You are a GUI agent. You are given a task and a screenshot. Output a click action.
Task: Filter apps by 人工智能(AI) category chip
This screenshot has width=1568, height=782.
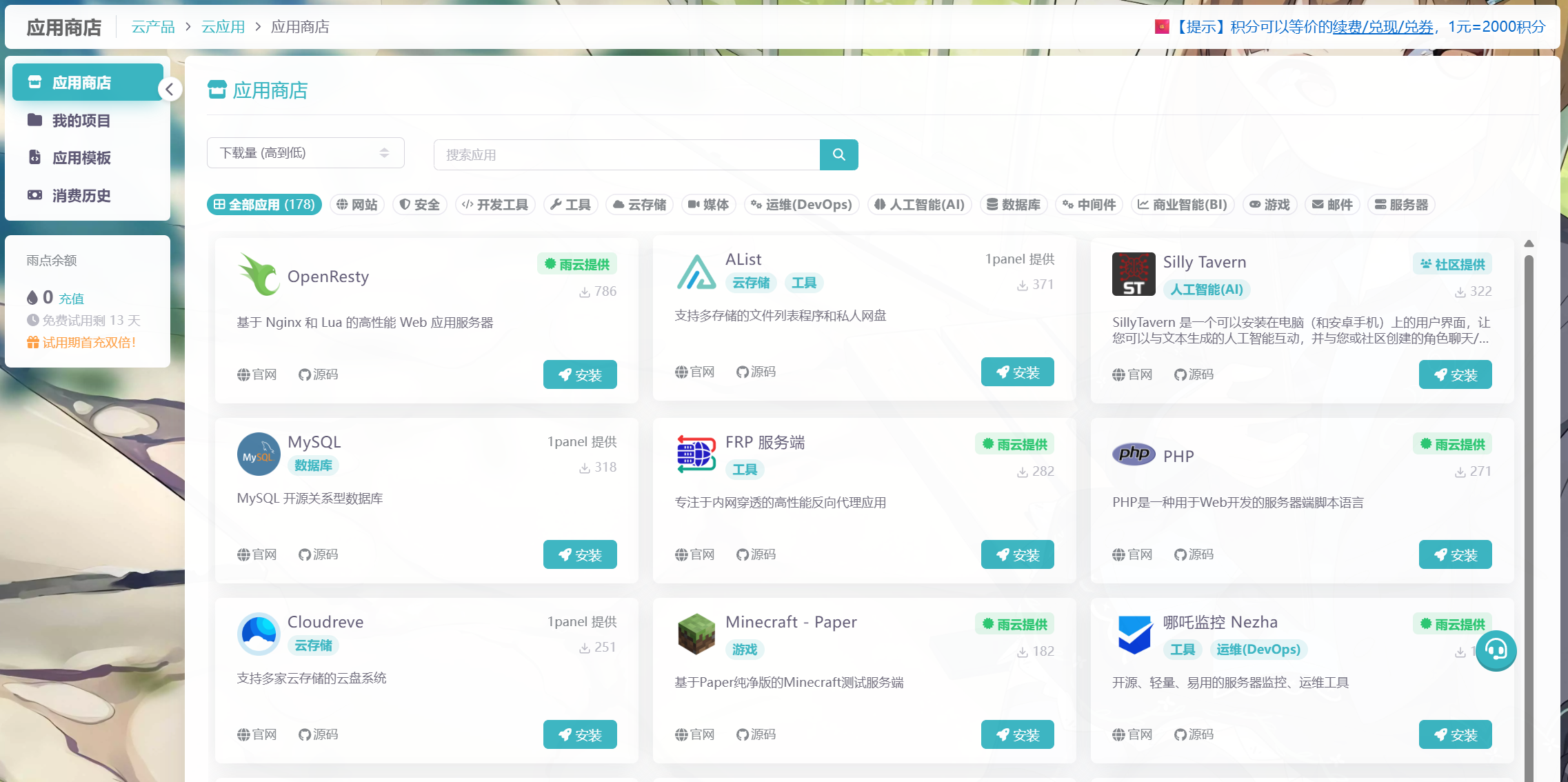(920, 205)
